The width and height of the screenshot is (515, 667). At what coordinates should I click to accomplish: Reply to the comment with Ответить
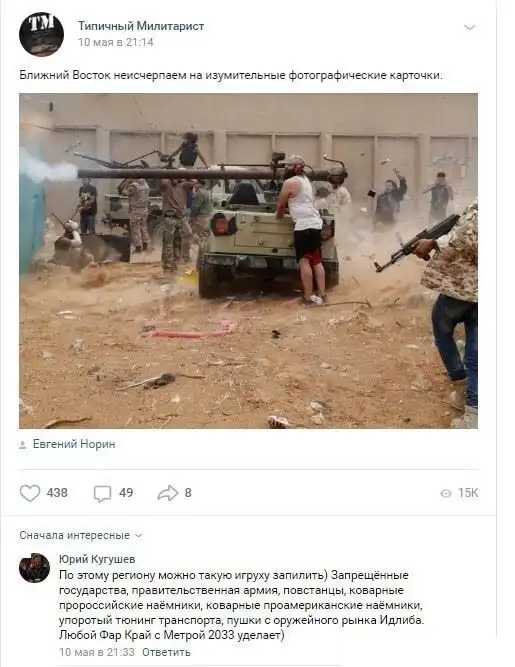click(166, 652)
